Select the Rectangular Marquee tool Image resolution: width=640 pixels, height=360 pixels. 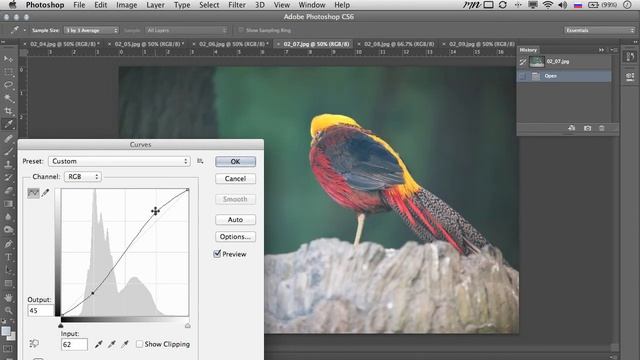[x=8, y=72]
